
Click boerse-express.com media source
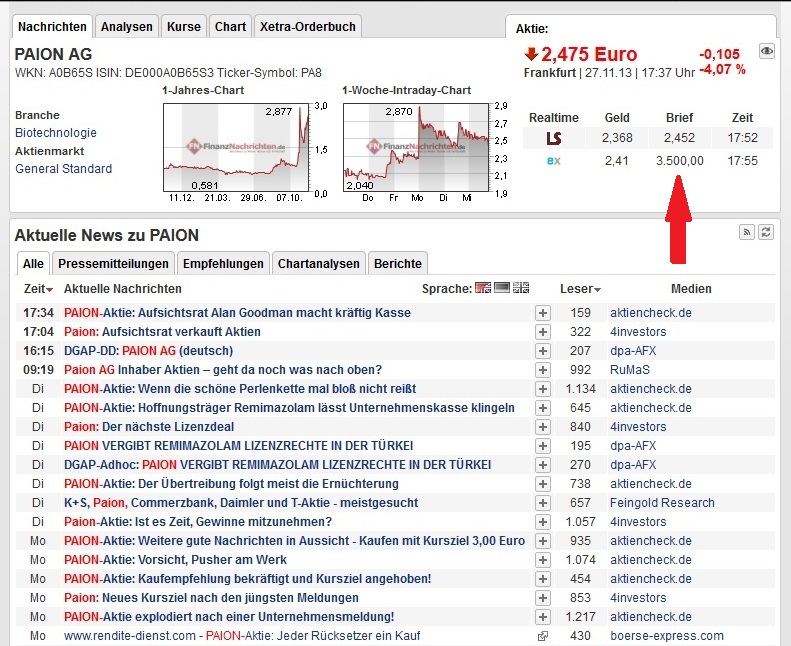tap(666, 636)
